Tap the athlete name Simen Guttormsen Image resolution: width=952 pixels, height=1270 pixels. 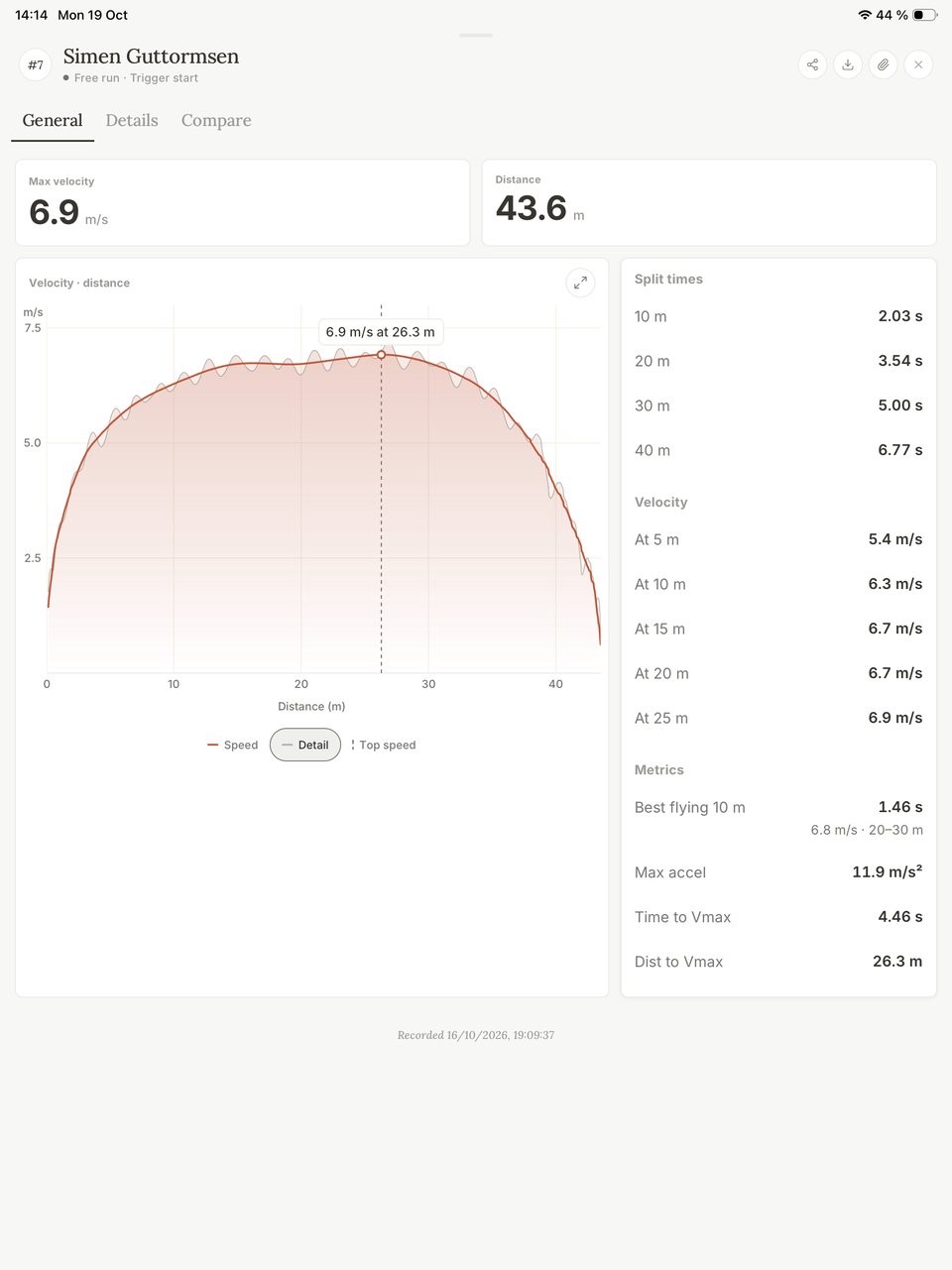[x=151, y=57]
